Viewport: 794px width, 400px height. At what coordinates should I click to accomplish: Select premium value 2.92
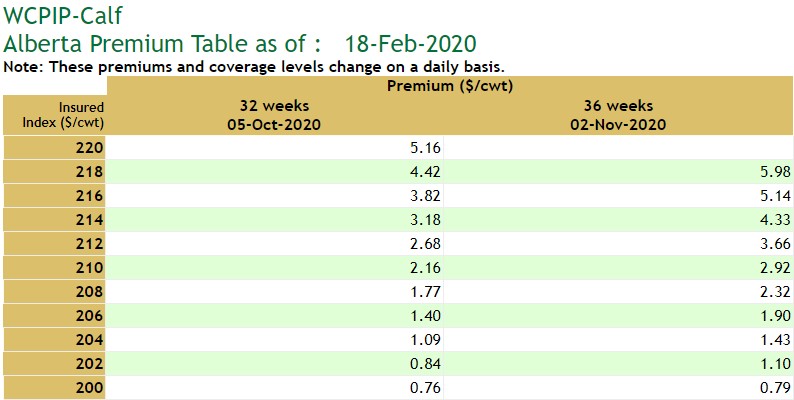(x=774, y=268)
